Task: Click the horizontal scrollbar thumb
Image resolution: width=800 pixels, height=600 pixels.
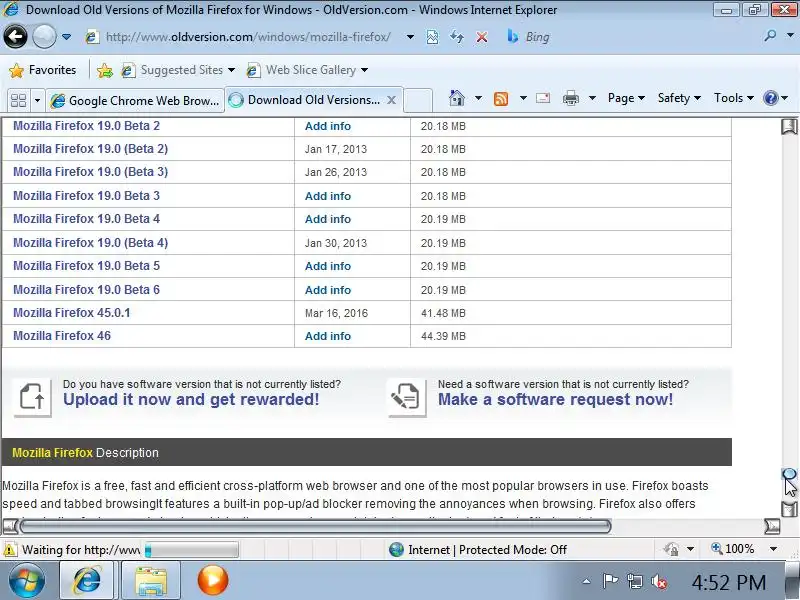Action: [x=315, y=526]
